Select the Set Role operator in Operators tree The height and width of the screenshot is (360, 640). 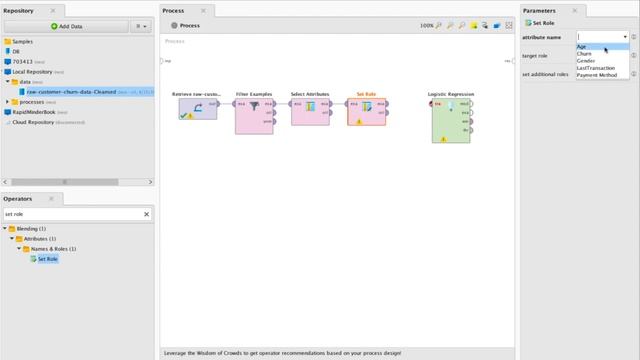[48, 259]
